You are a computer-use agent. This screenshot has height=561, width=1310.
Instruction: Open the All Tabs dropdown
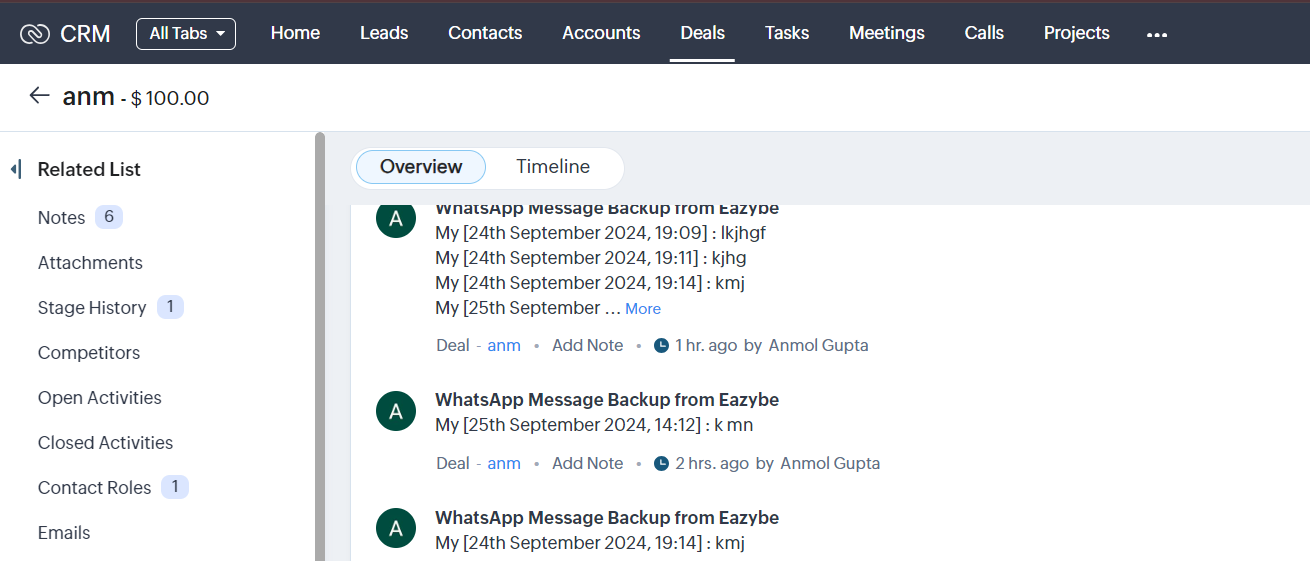[x=186, y=33]
